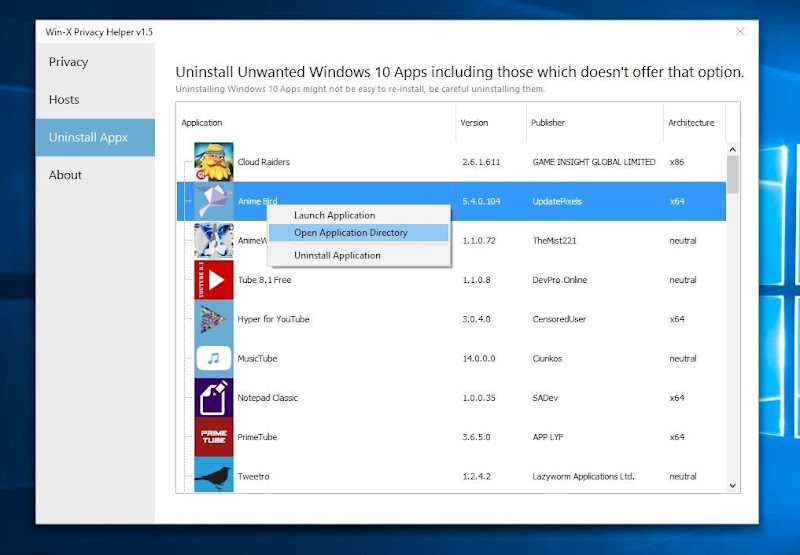Choose Uninstall Application from context menu
800x555 pixels.
(358, 255)
